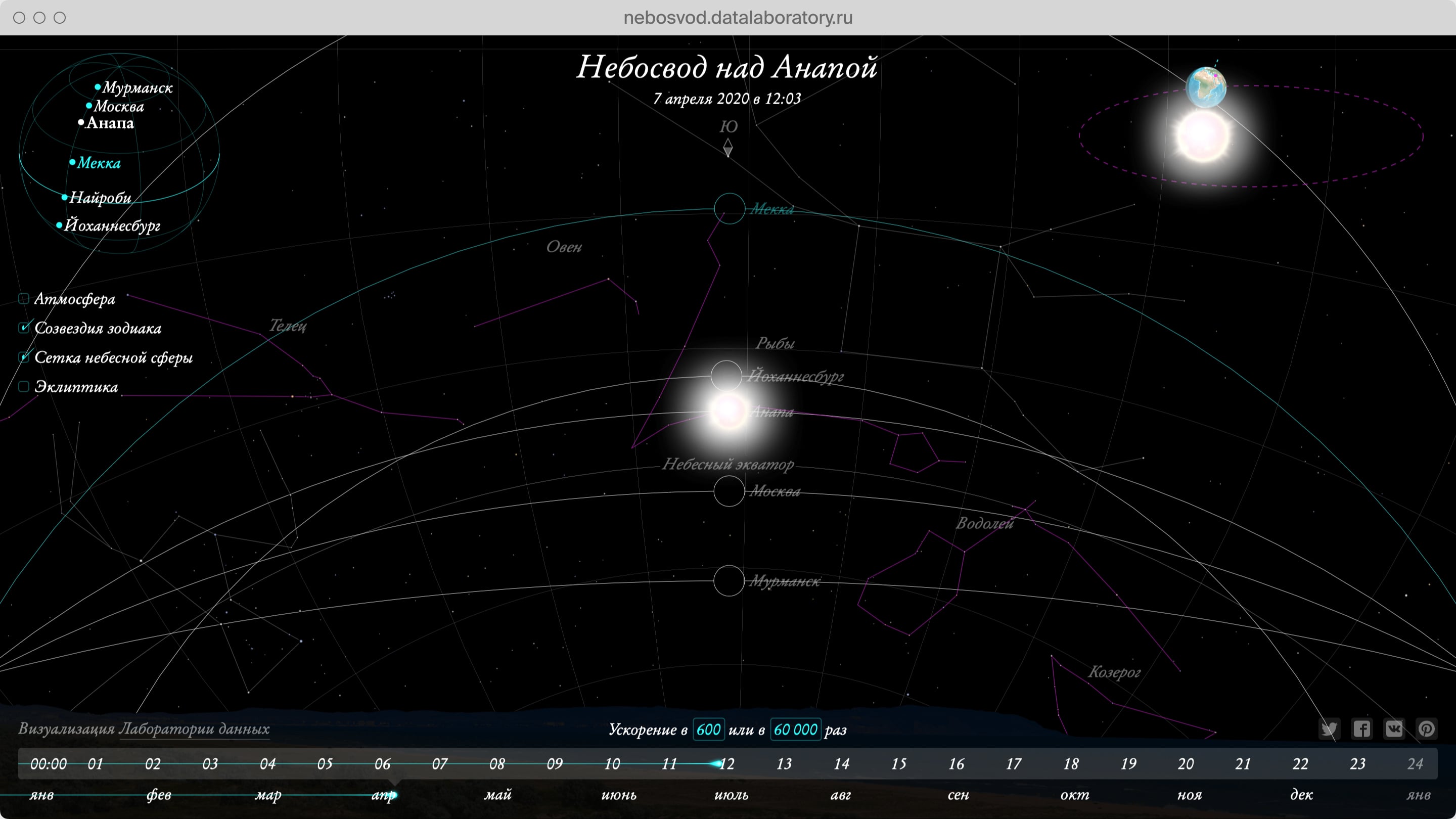Image resolution: width=1456 pixels, height=819 pixels.
Task: Jump to hour 03 on the timeline
Action: point(210,764)
